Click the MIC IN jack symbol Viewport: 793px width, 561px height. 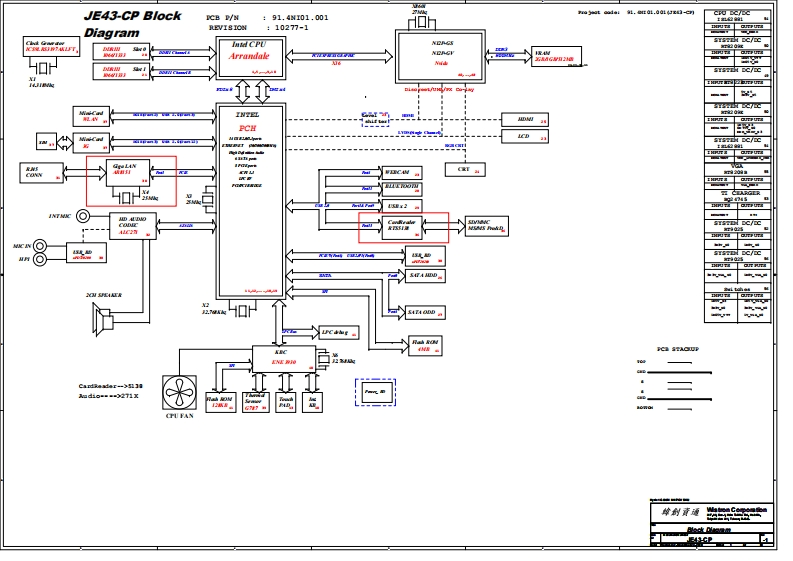tap(39, 244)
